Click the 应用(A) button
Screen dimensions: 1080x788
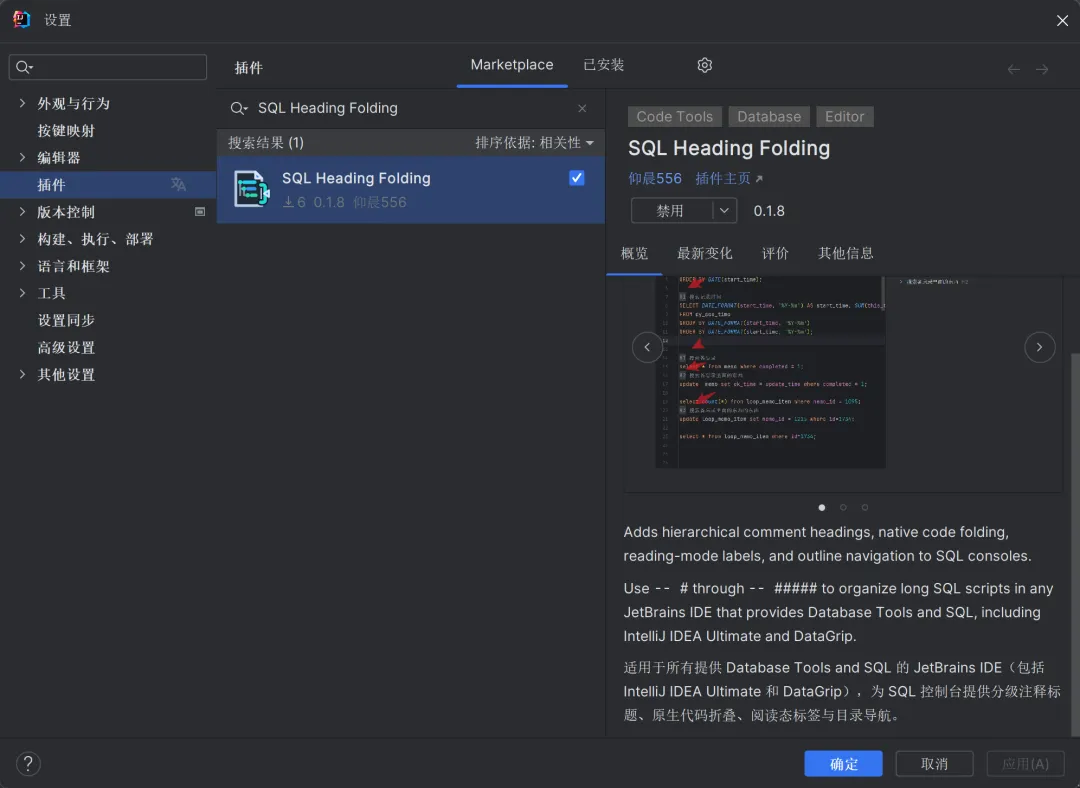pos(1025,763)
